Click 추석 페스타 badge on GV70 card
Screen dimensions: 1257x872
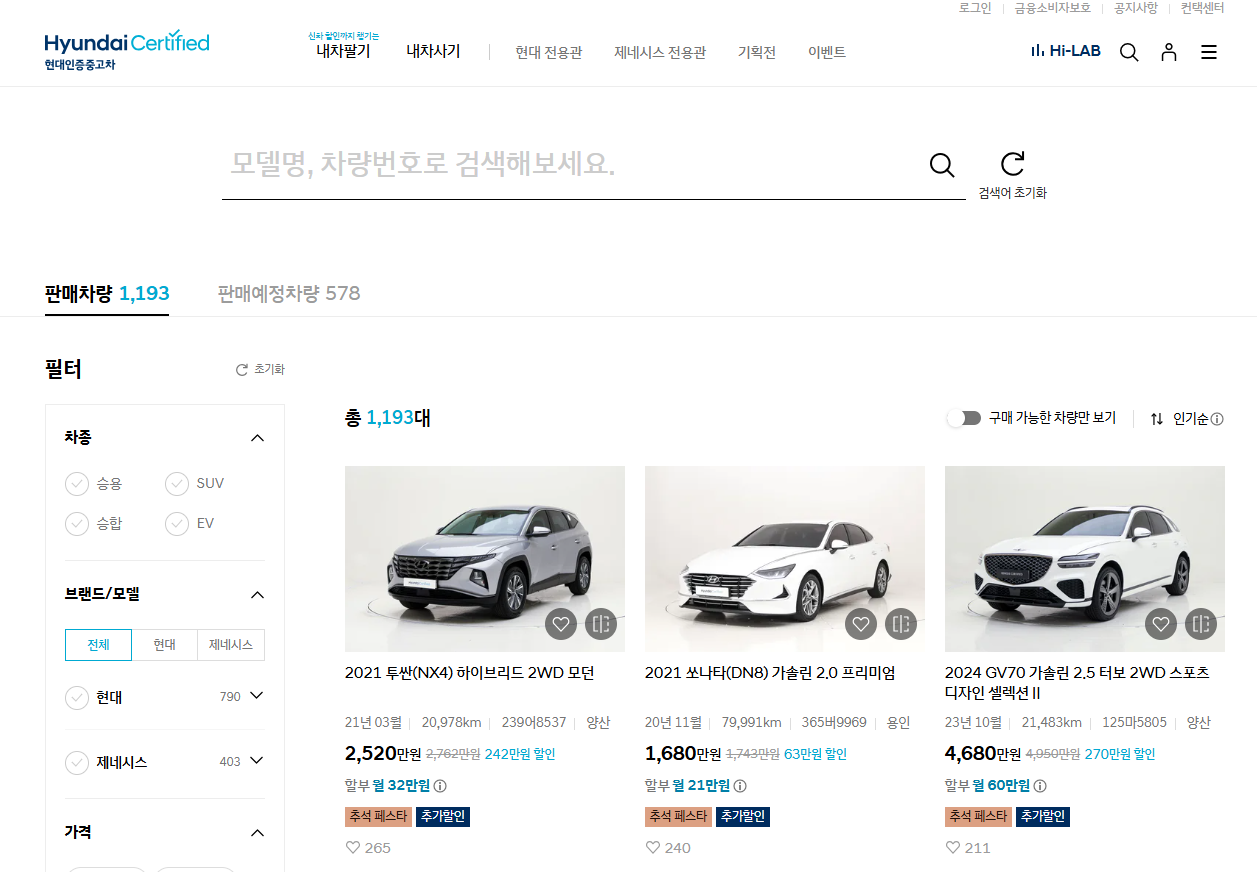pos(978,817)
